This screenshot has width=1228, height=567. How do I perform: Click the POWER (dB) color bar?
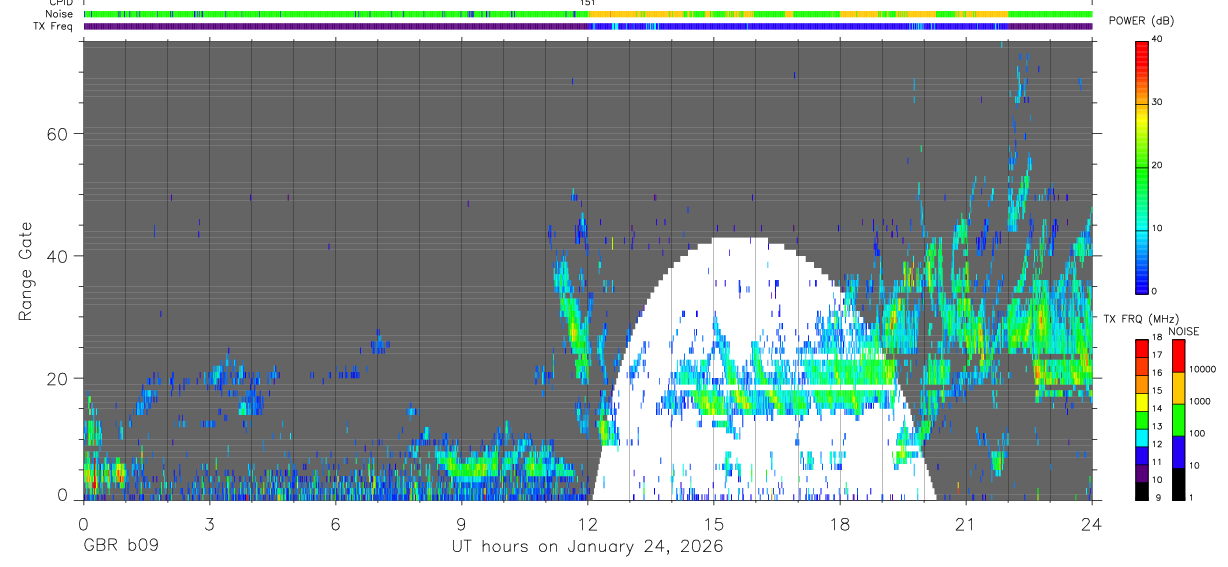(1142, 166)
